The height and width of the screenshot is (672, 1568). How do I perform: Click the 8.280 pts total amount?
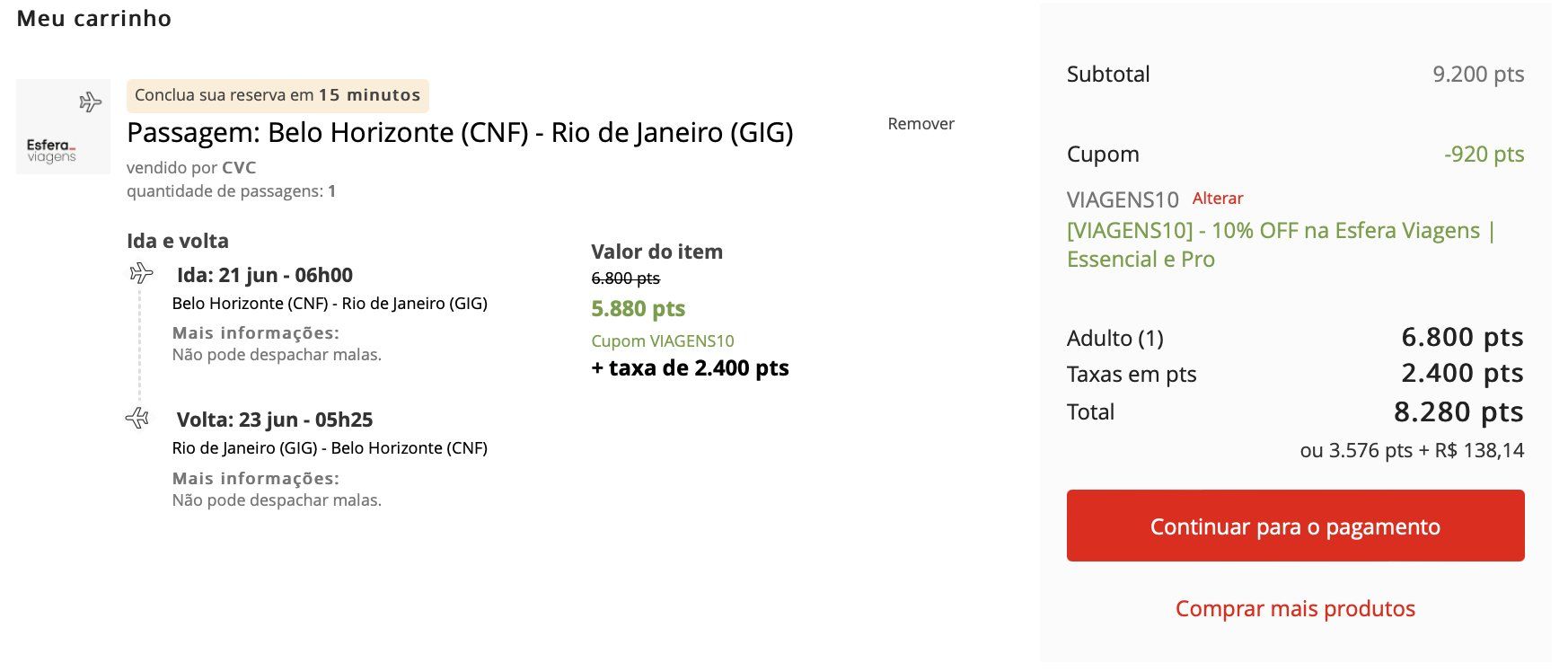[x=1458, y=412]
